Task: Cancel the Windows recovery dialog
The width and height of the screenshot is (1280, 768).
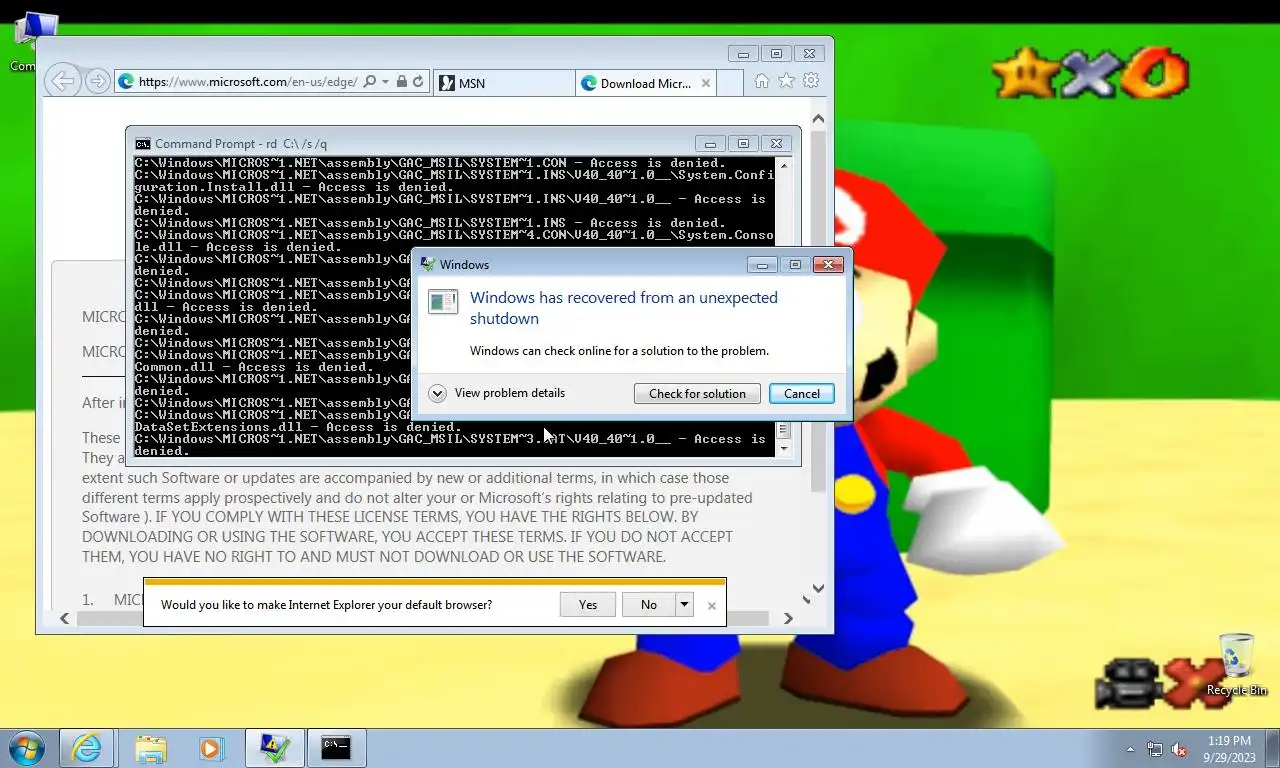Action: [802, 393]
